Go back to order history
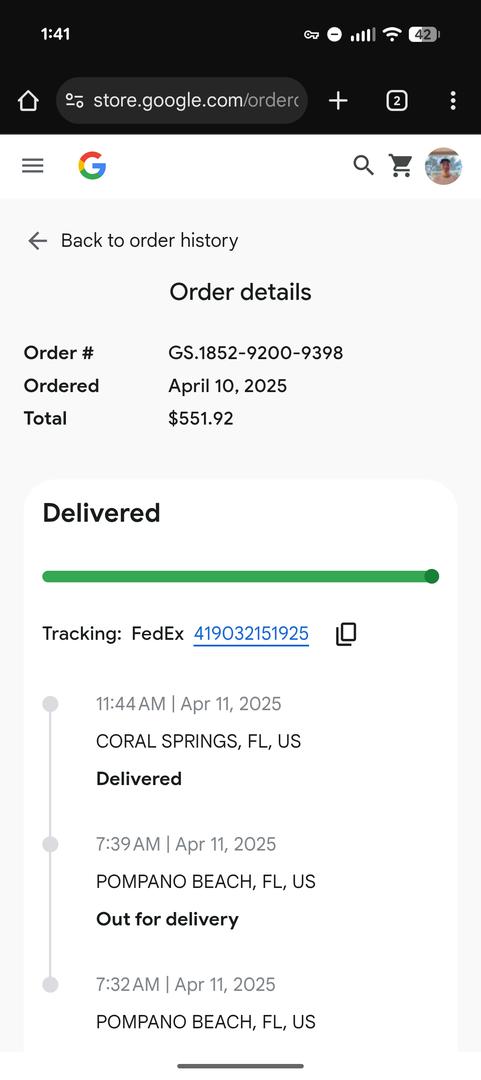Screen dimensions: 481x1080 coord(150,240)
